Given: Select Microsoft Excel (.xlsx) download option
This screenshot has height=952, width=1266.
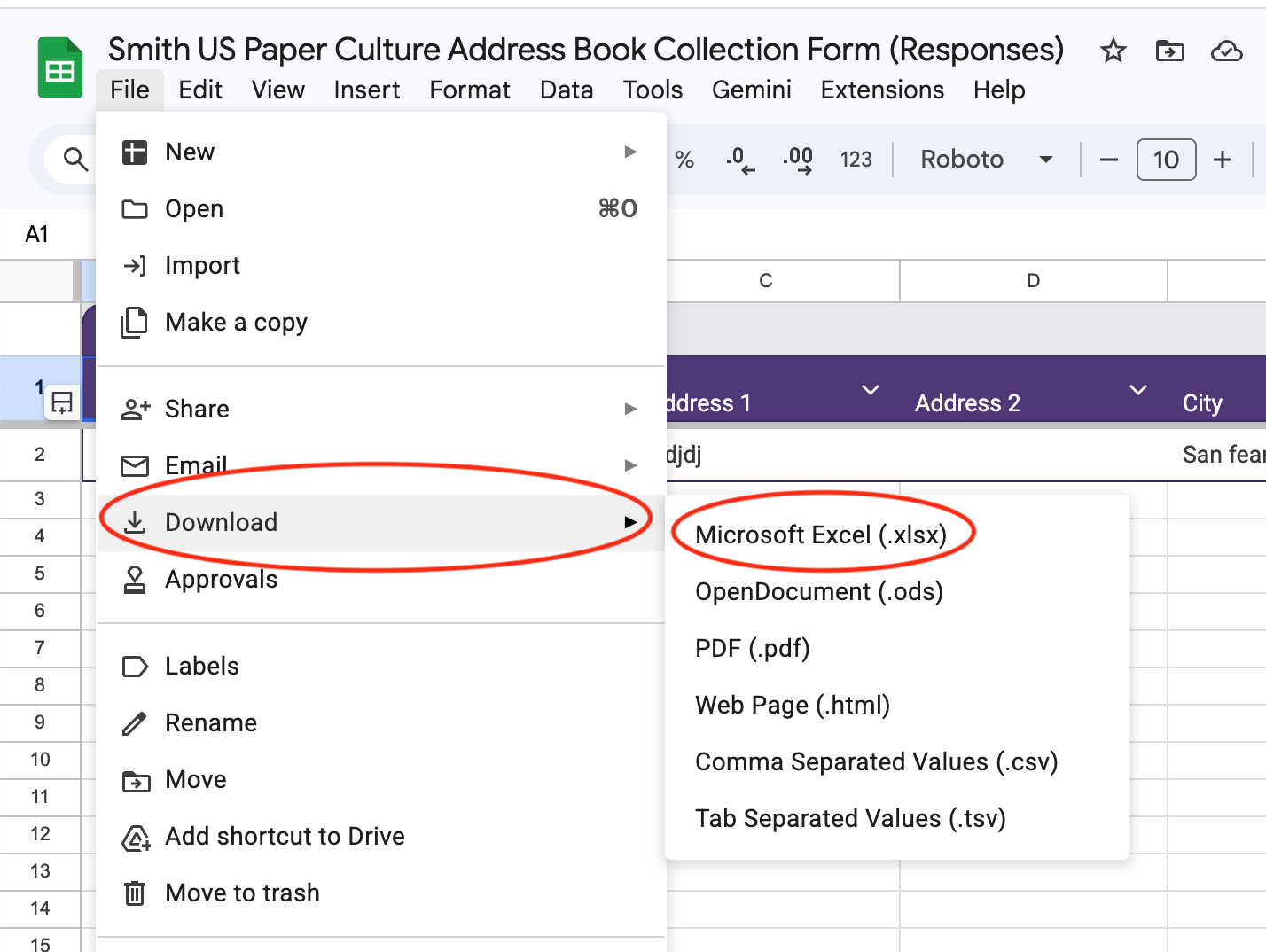Looking at the screenshot, I should point(821,535).
